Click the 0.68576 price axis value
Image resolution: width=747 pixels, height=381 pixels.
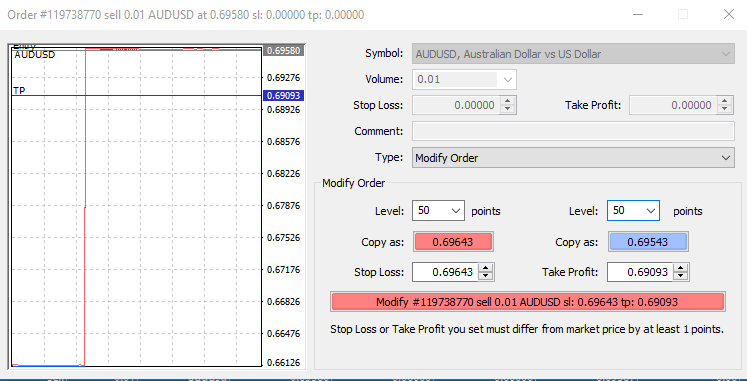pos(283,141)
